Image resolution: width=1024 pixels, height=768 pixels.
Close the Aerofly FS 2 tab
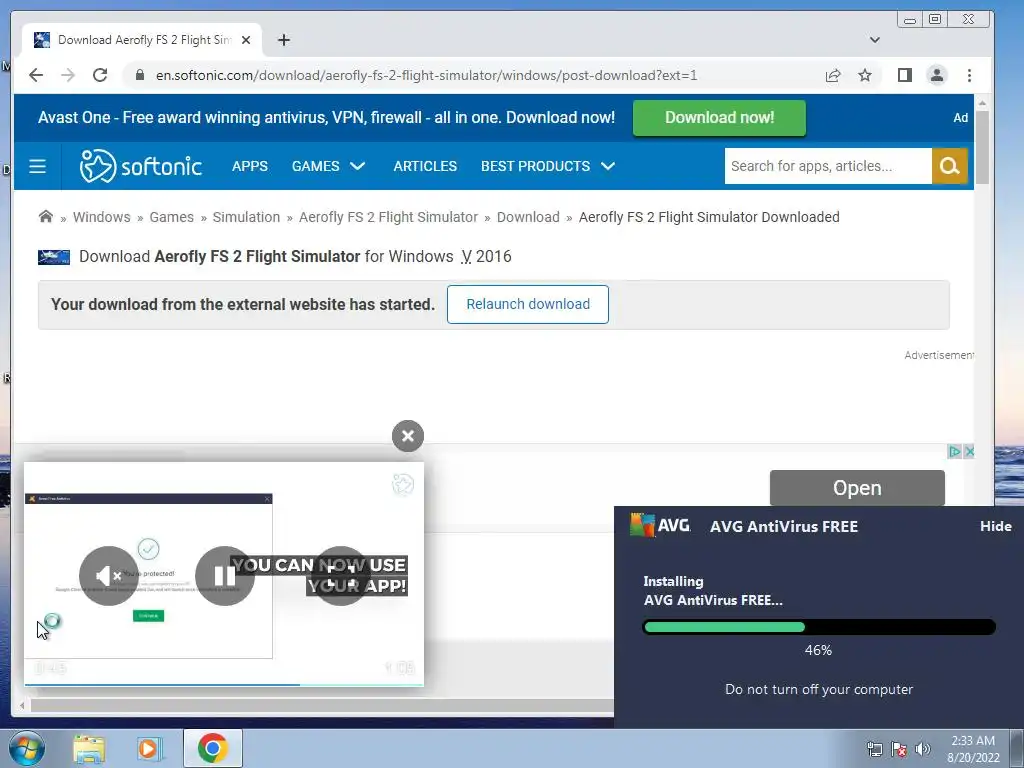[246, 40]
